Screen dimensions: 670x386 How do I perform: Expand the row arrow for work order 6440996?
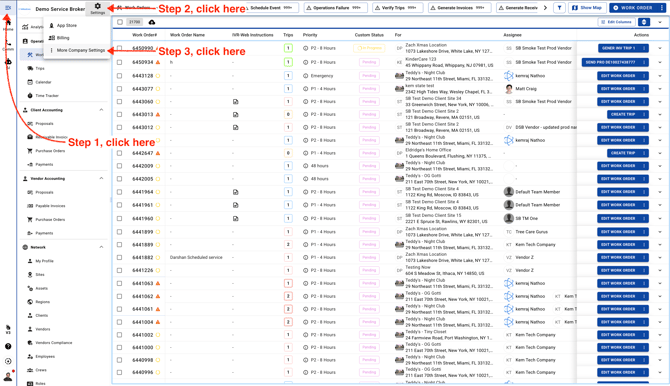[660, 372]
